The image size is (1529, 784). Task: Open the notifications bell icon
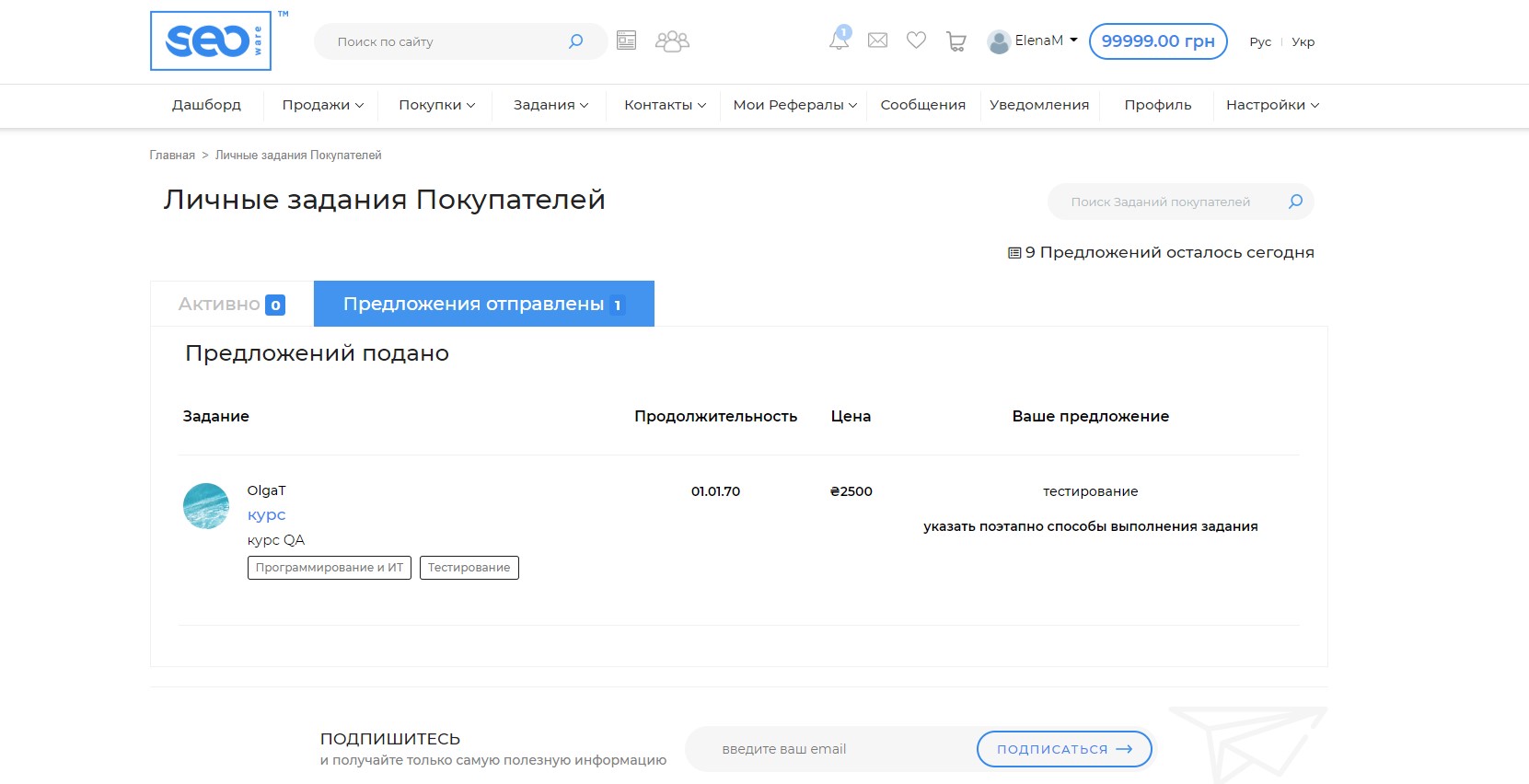point(839,40)
